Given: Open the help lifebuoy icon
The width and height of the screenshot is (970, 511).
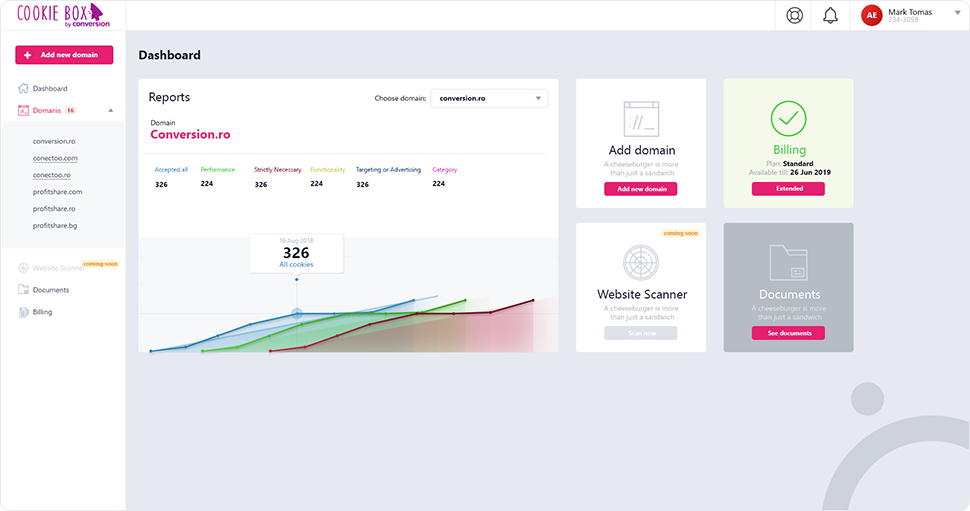Looking at the screenshot, I should pyautogui.click(x=794, y=15).
